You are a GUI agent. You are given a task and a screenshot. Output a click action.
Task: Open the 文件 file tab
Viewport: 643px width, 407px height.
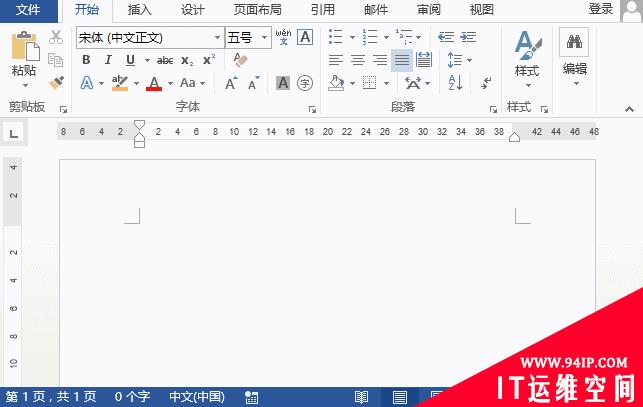(x=28, y=10)
